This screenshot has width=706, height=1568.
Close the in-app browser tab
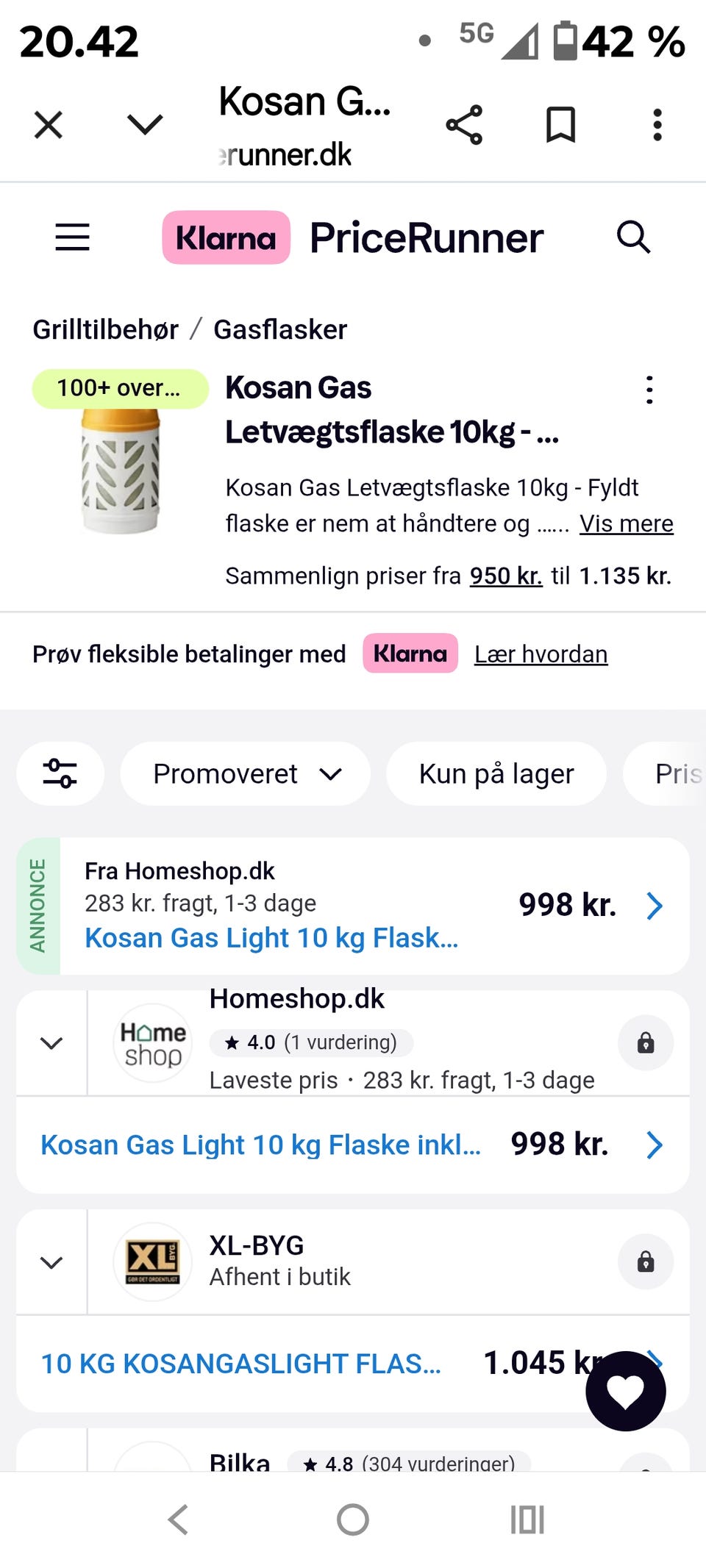click(49, 124)
